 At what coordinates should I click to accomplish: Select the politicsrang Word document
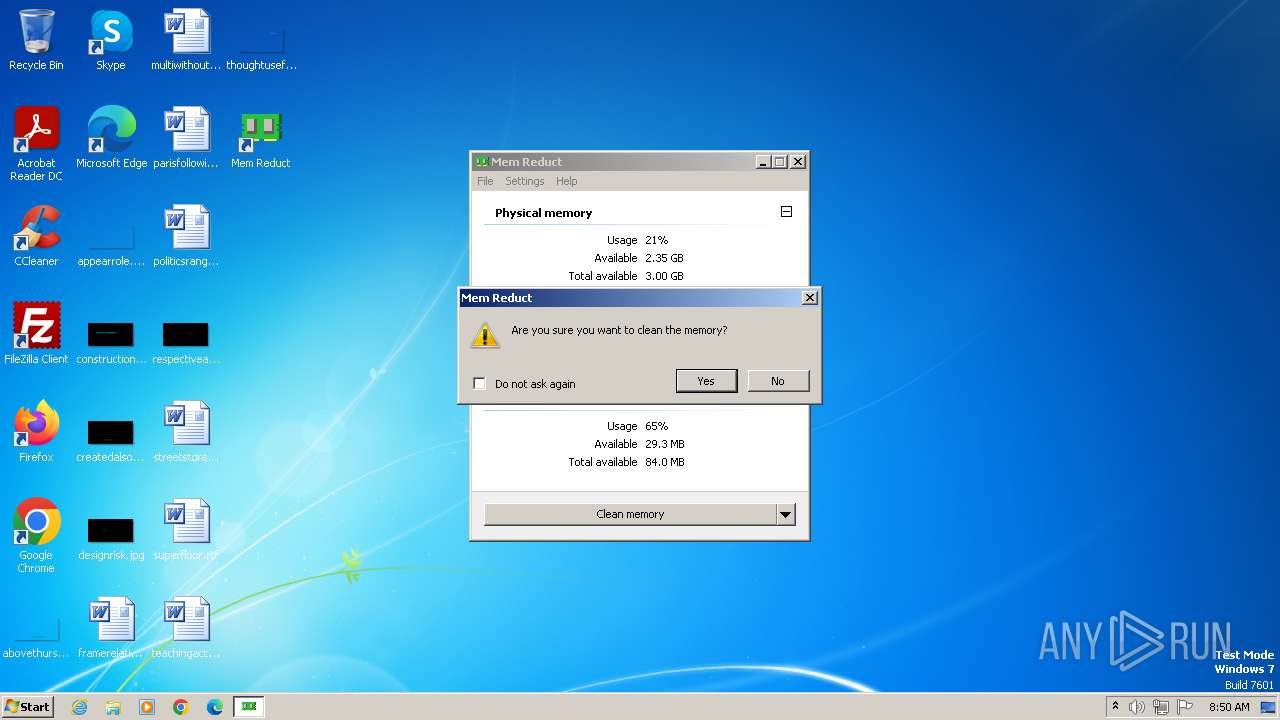point(186,236)
